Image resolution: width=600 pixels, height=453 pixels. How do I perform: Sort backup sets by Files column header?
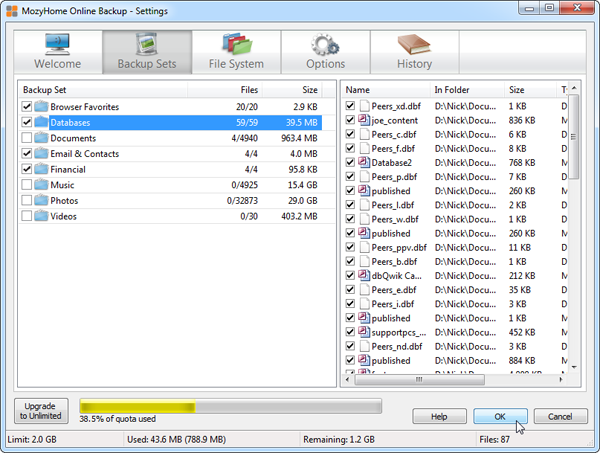225,90
